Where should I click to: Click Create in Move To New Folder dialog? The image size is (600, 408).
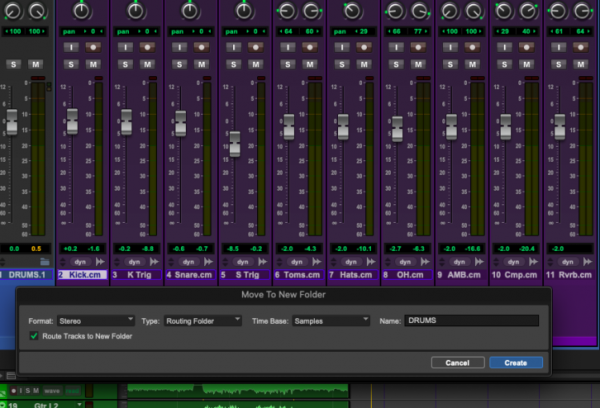point(516,362)
